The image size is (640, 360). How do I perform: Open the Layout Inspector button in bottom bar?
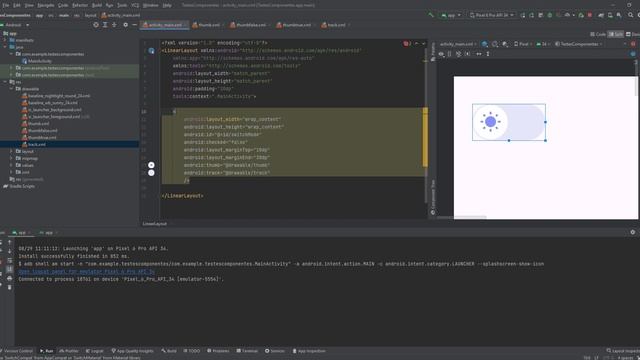point(623,351)
